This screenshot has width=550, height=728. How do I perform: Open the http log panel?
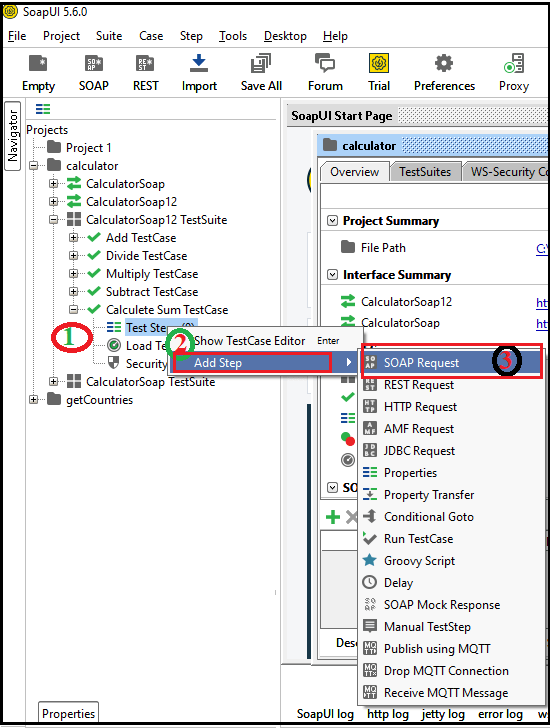pos(388,714)
